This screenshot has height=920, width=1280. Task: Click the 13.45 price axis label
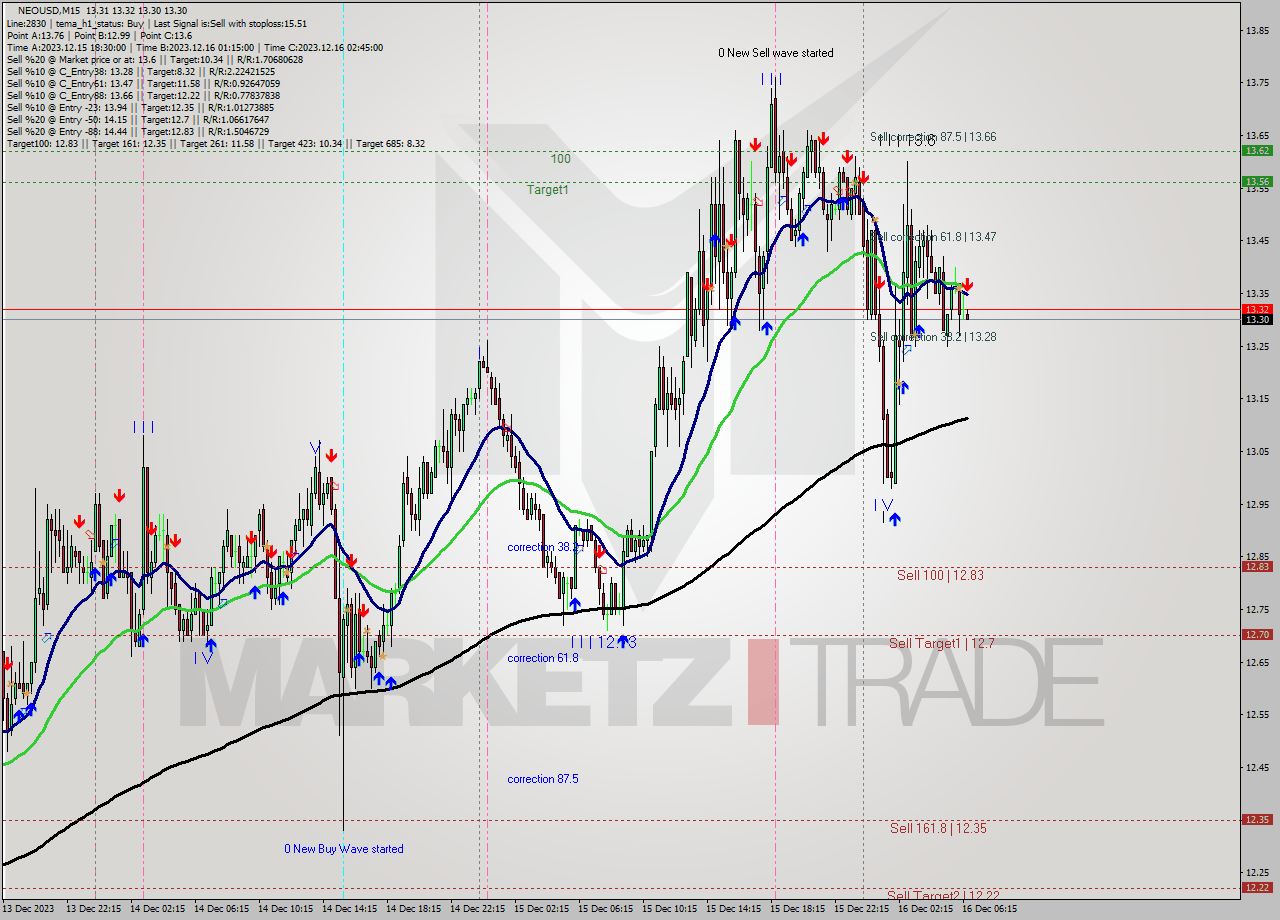[1257, 241]
